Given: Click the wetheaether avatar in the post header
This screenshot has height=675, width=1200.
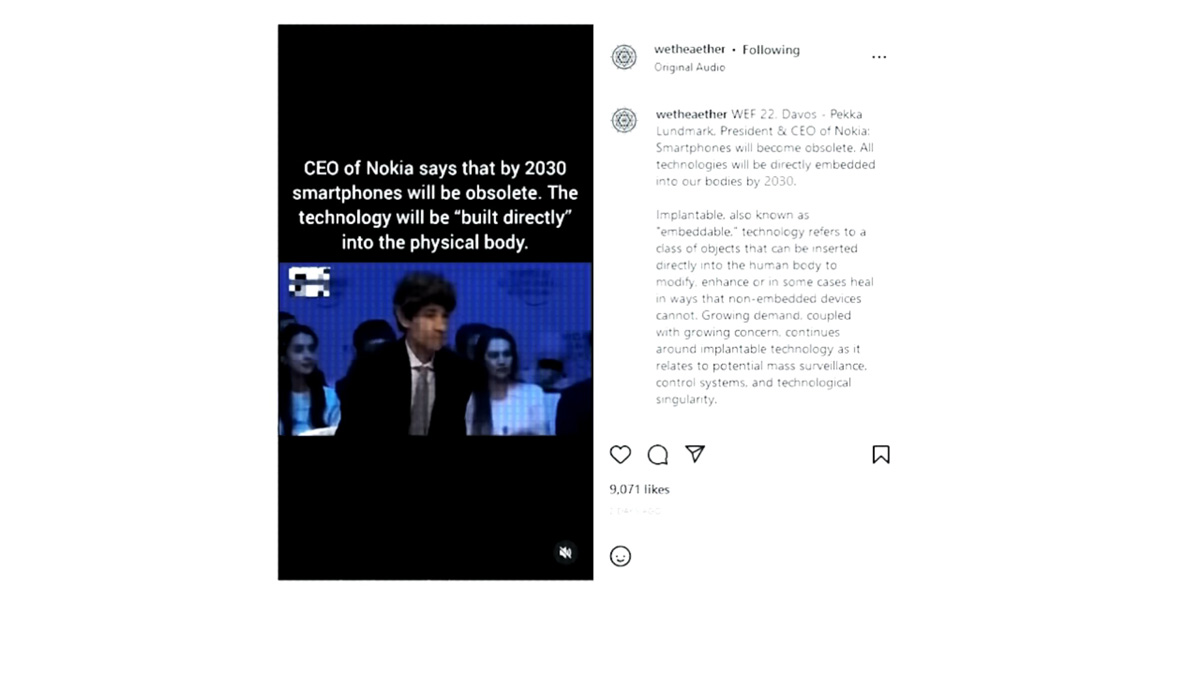Looking at the screenshot, I should coord(624,57).
